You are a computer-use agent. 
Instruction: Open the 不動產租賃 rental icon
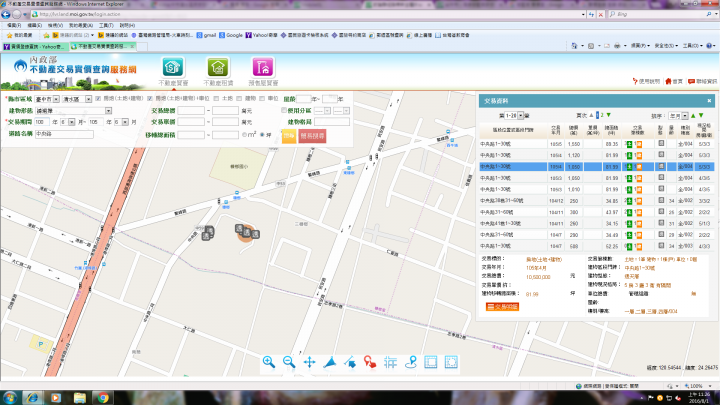coord(218,68)
